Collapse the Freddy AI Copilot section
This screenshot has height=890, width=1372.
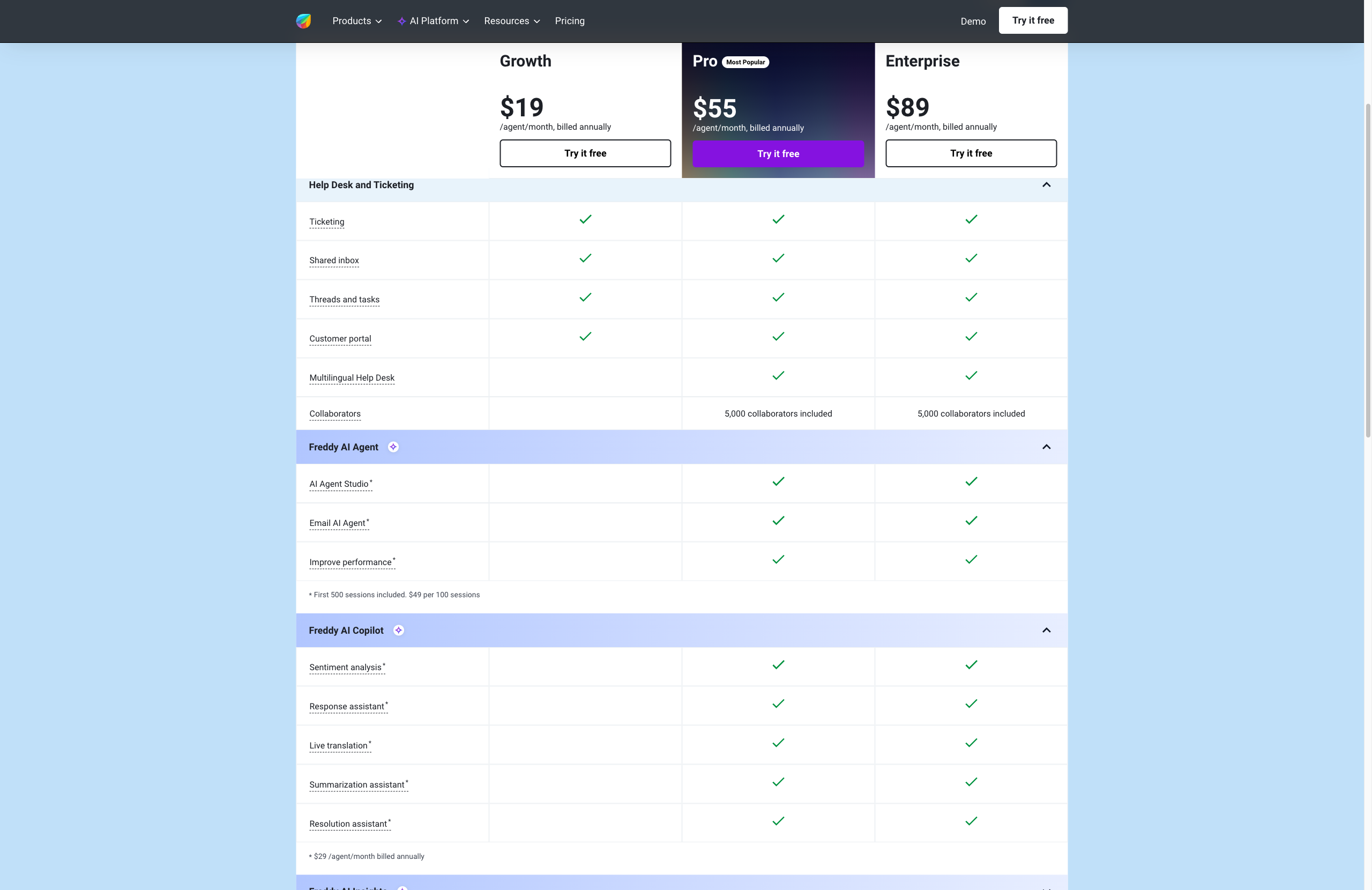[1046, 631]
